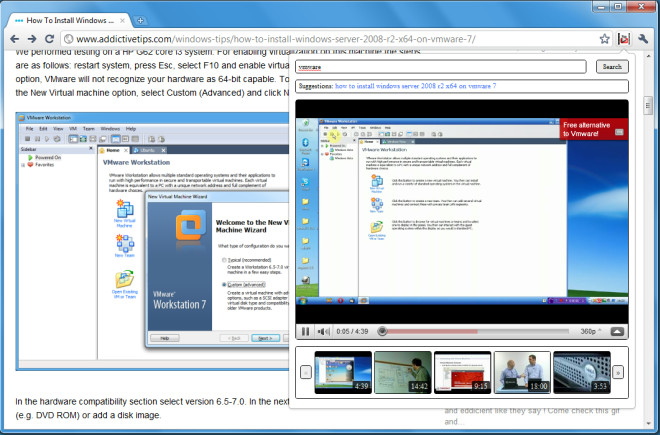The height and width of the screenshot is (435, 660).
Task: Mute the video volume
Action: click(323, 331)
